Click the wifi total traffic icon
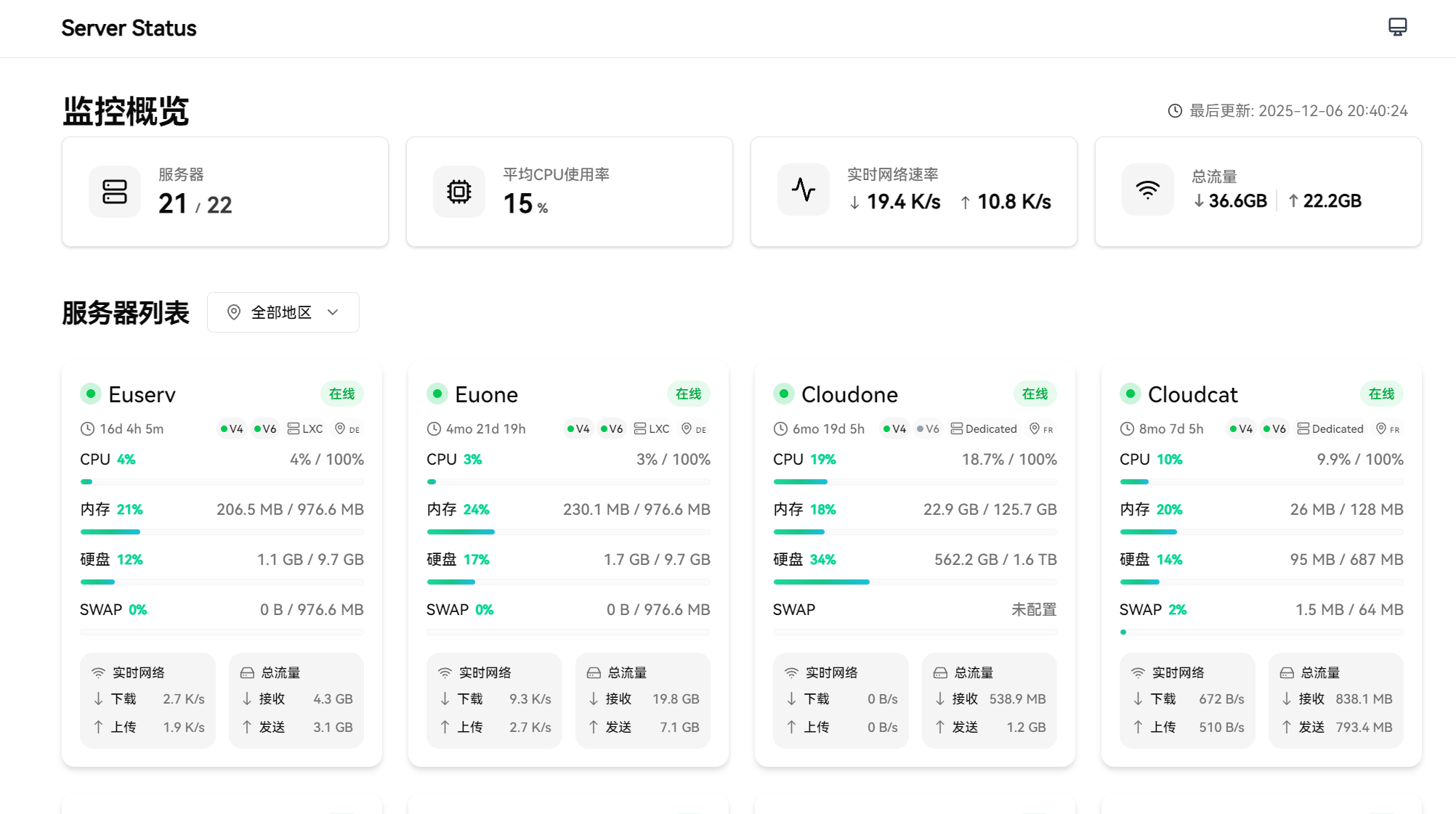Screen dimensions: 1456x814 (1148, 190)
